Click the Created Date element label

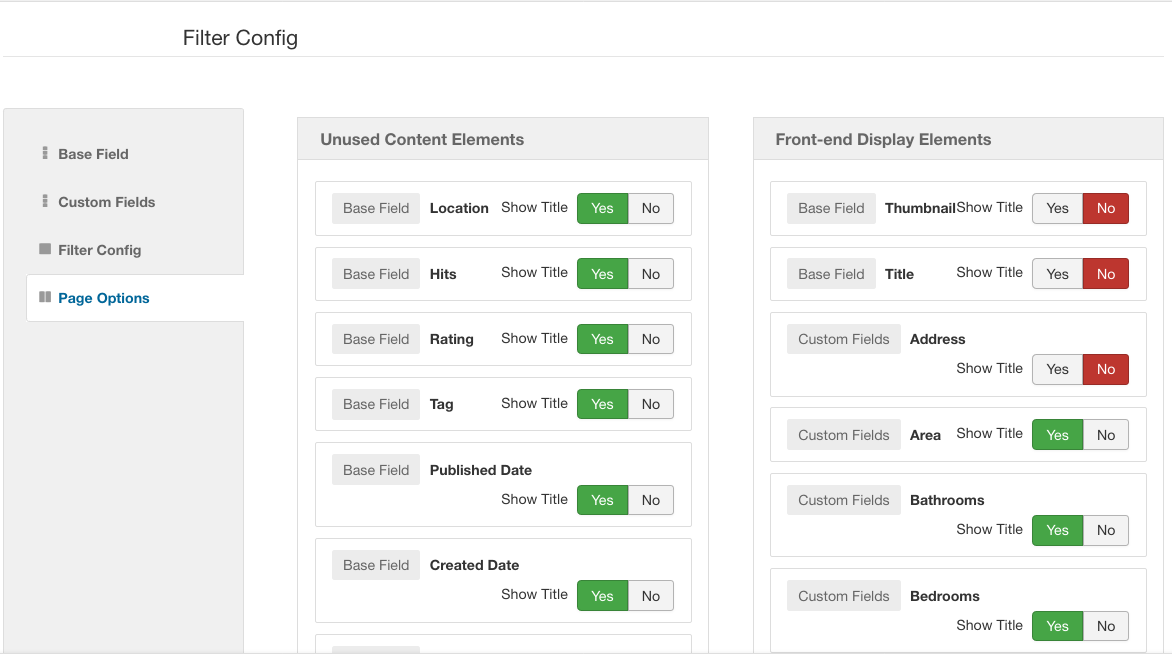click(x=474, y=565)
